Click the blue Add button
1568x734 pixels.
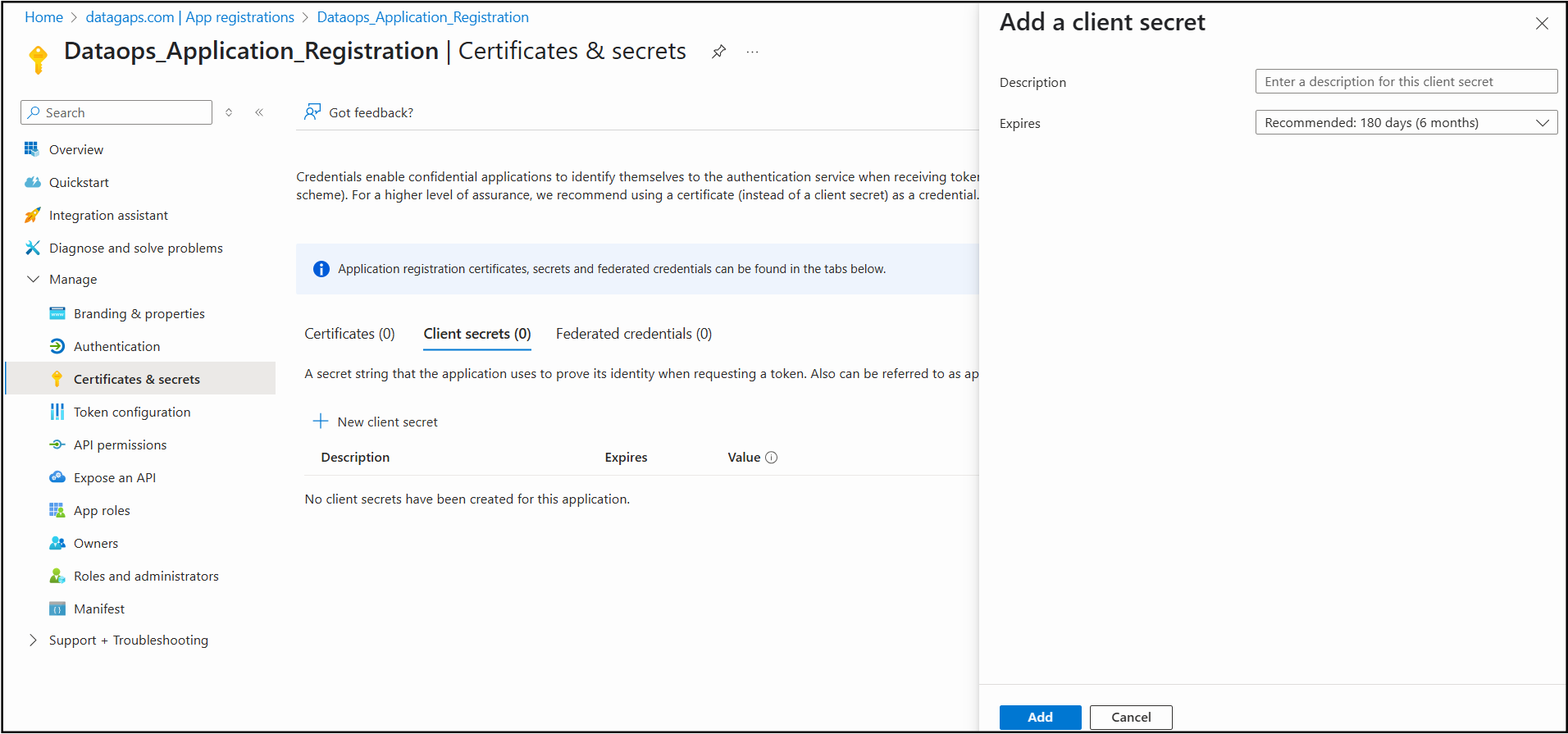tap(1039, 717)
